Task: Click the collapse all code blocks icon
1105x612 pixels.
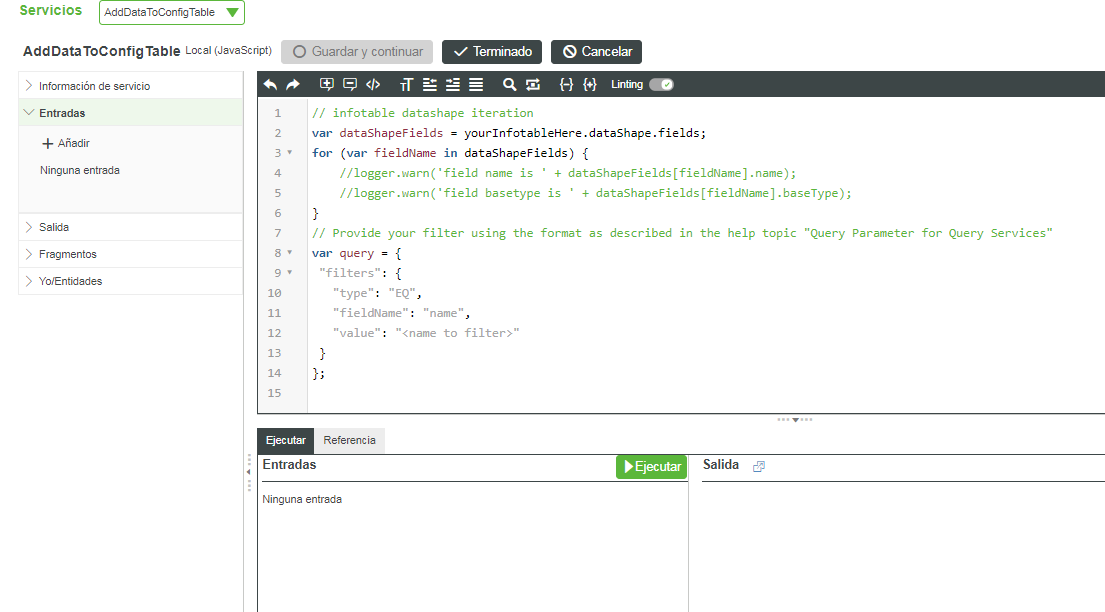Action: (566, 85)
